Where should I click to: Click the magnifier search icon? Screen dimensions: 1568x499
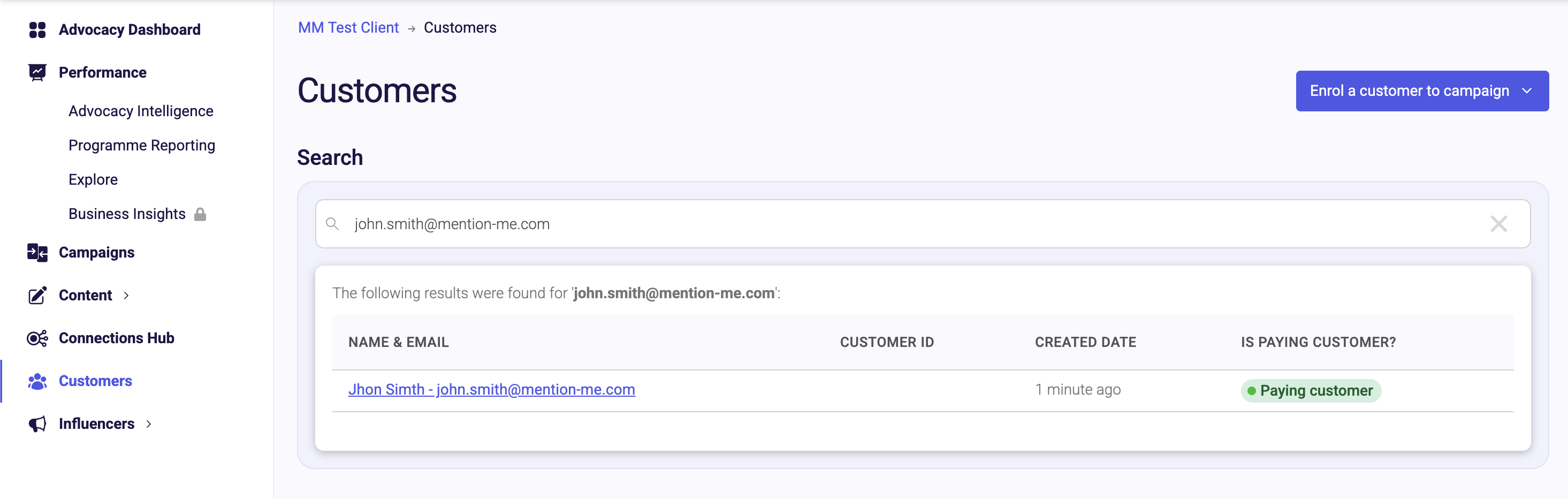point(332,224)
